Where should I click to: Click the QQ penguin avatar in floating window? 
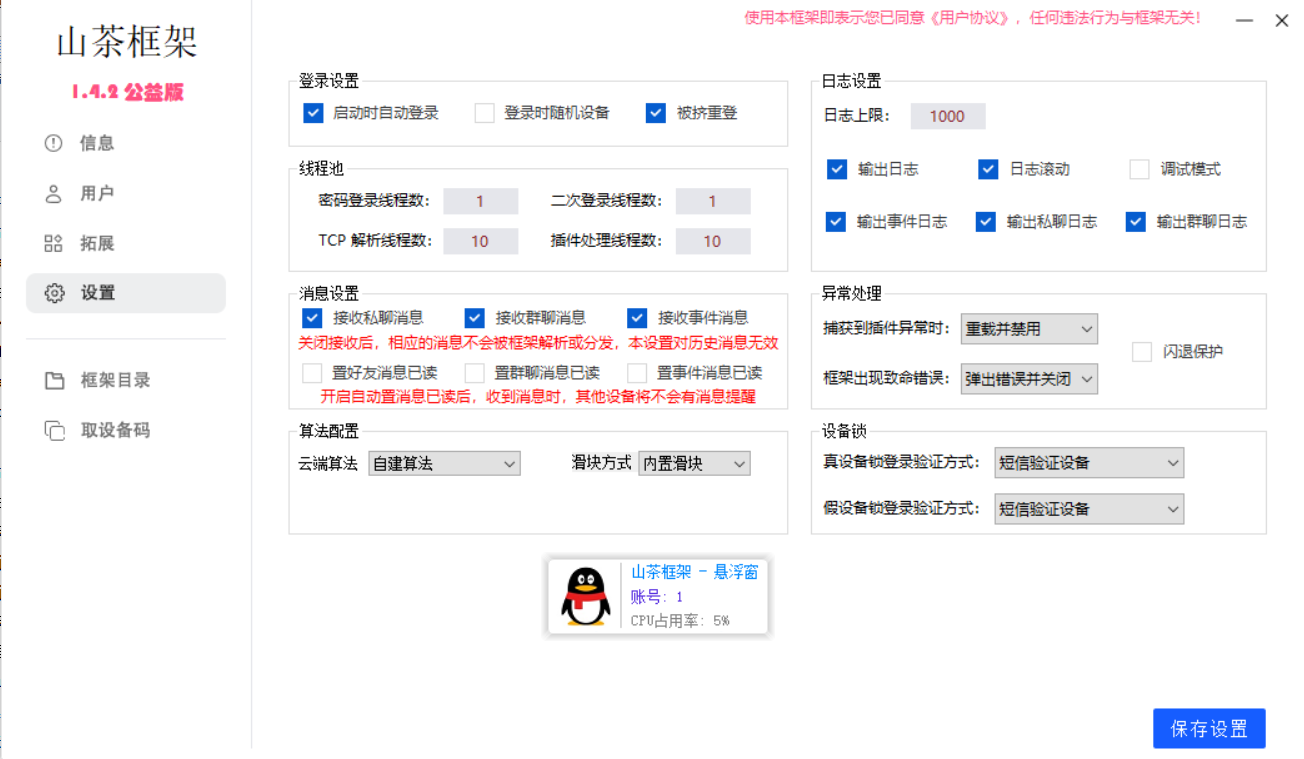pyautogui.click(x=586, y=597)
